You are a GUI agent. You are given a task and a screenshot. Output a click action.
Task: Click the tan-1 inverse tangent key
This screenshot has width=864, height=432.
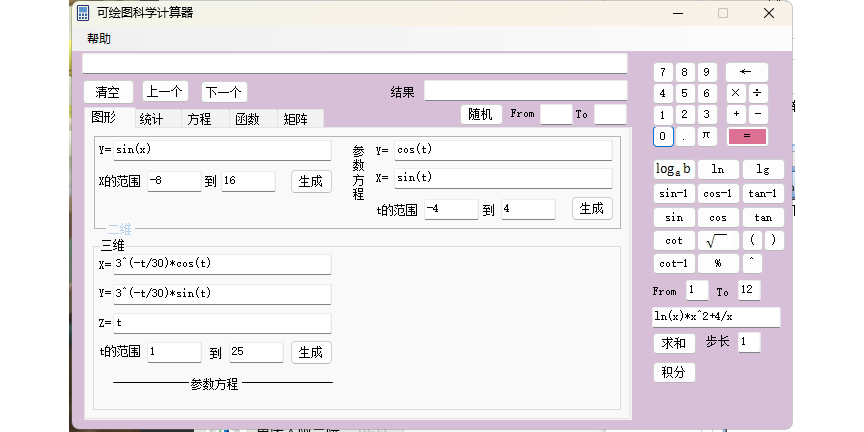click(763, 193)
